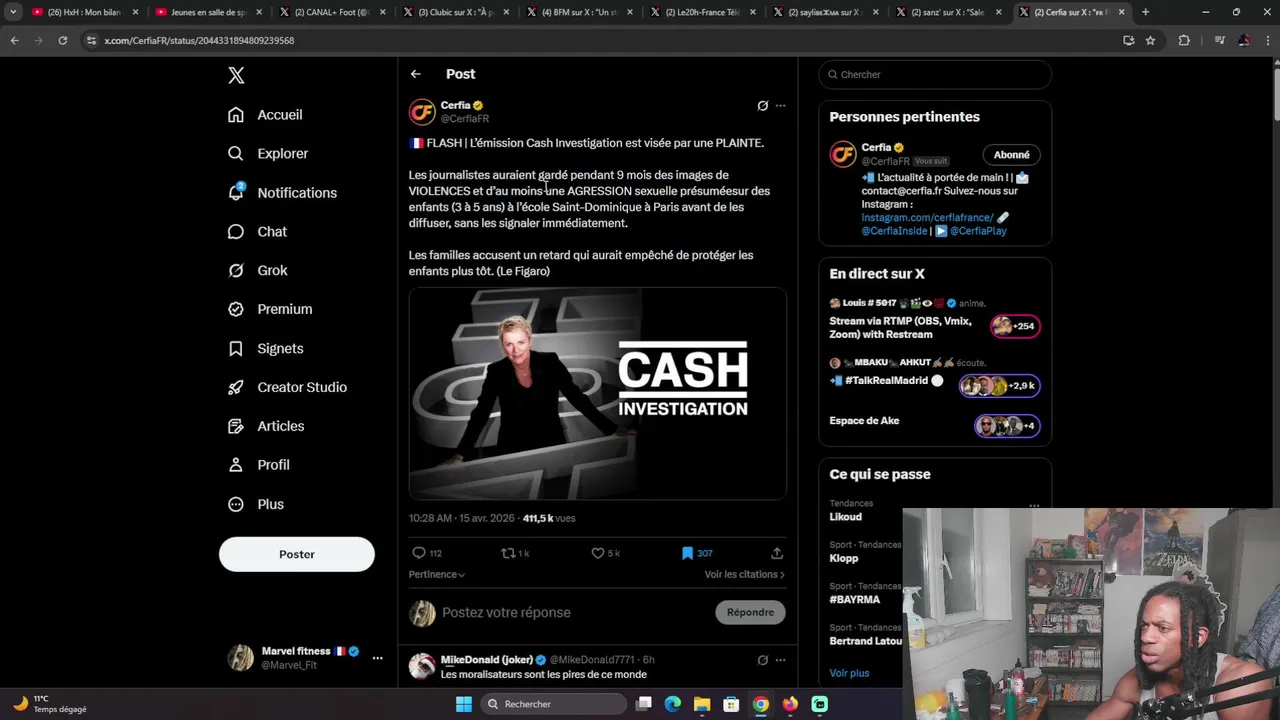Click the Répondre button

750,613
